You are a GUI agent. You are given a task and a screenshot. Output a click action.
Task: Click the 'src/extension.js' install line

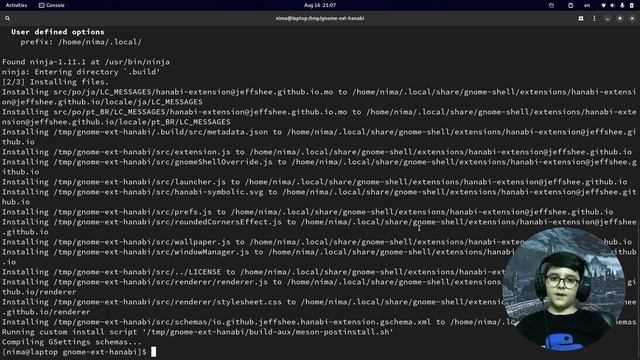[317, 152]
